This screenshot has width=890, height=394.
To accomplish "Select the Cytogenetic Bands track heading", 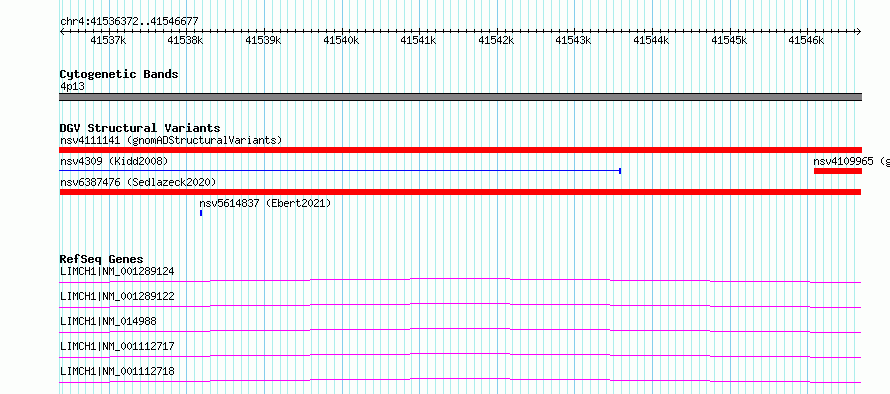I will click(119, 74).
